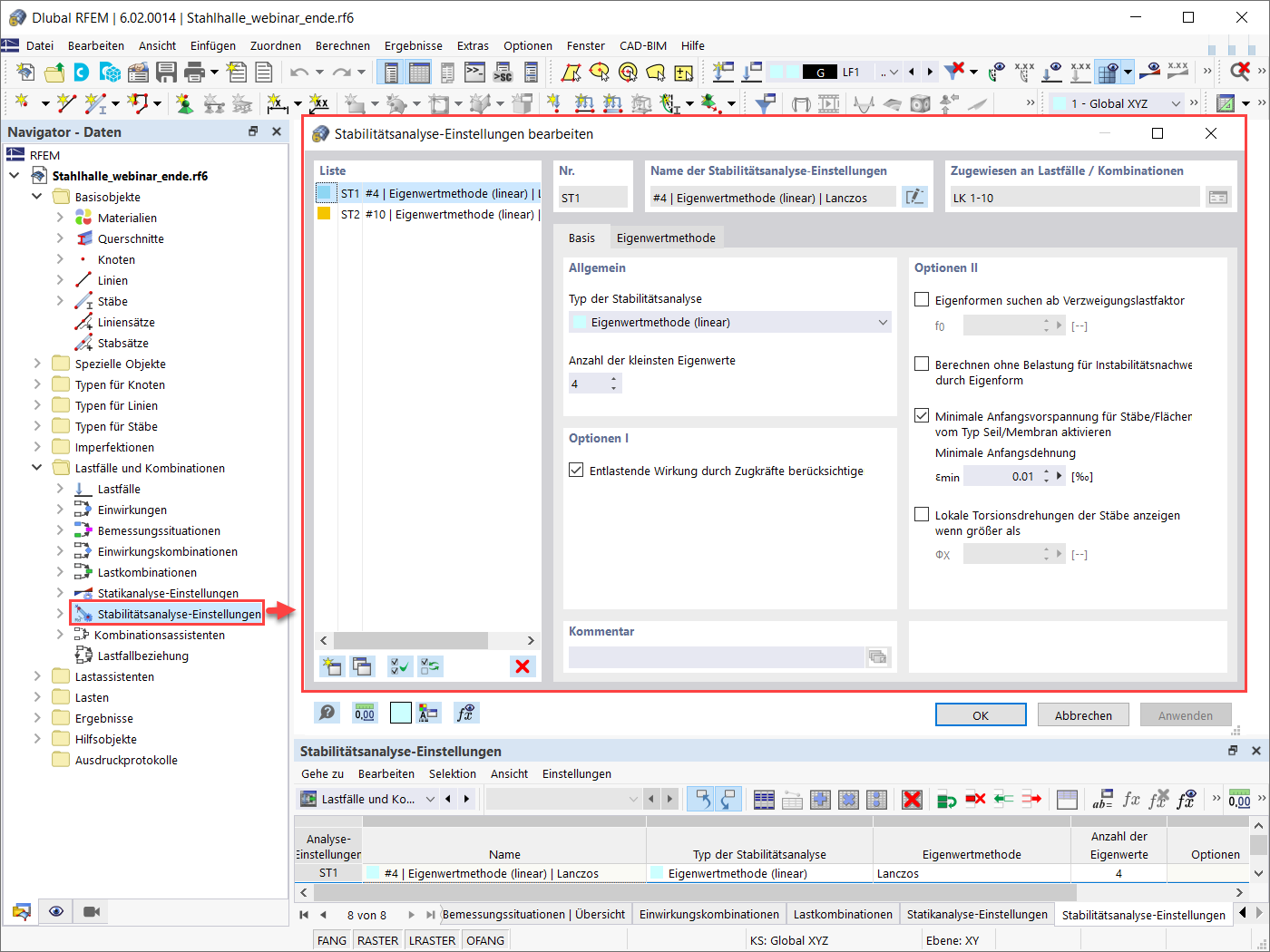
Task: Open the console script window icon
Action: click(474, 73)
